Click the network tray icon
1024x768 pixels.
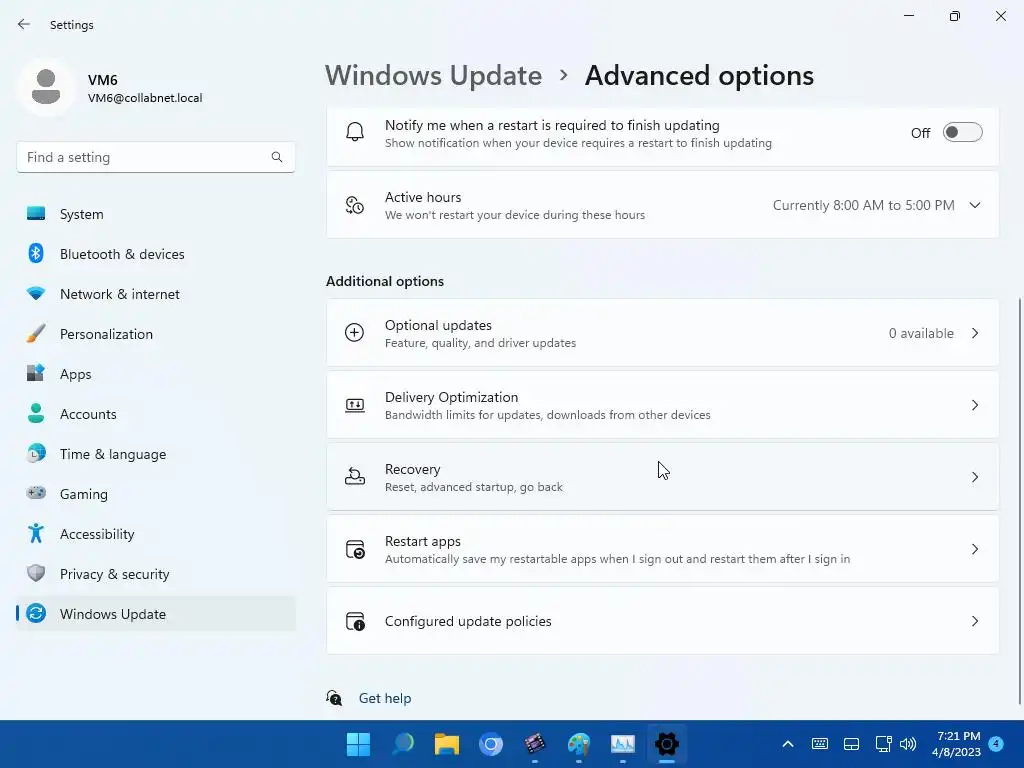(x=883, y=744)
